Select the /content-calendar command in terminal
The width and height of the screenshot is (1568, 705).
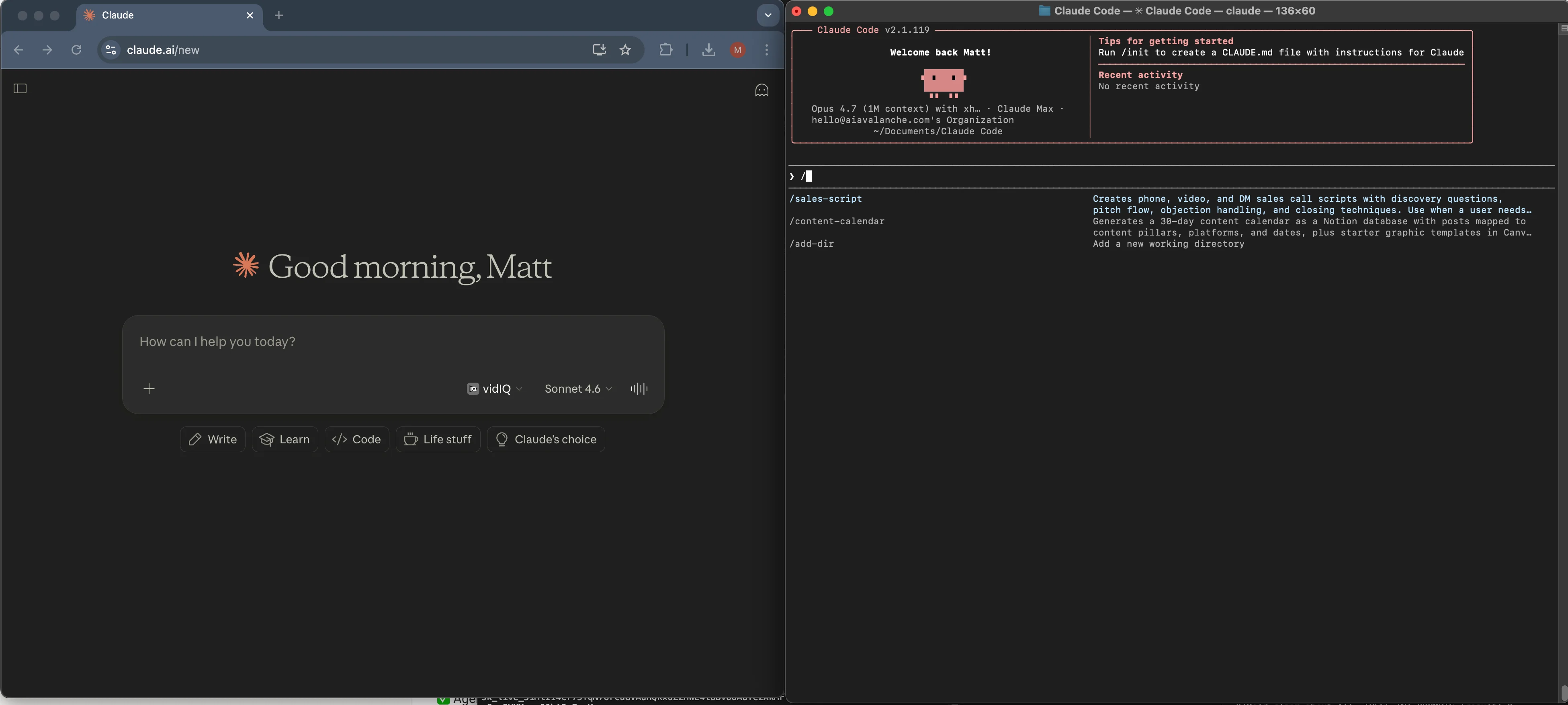(837, 221)
